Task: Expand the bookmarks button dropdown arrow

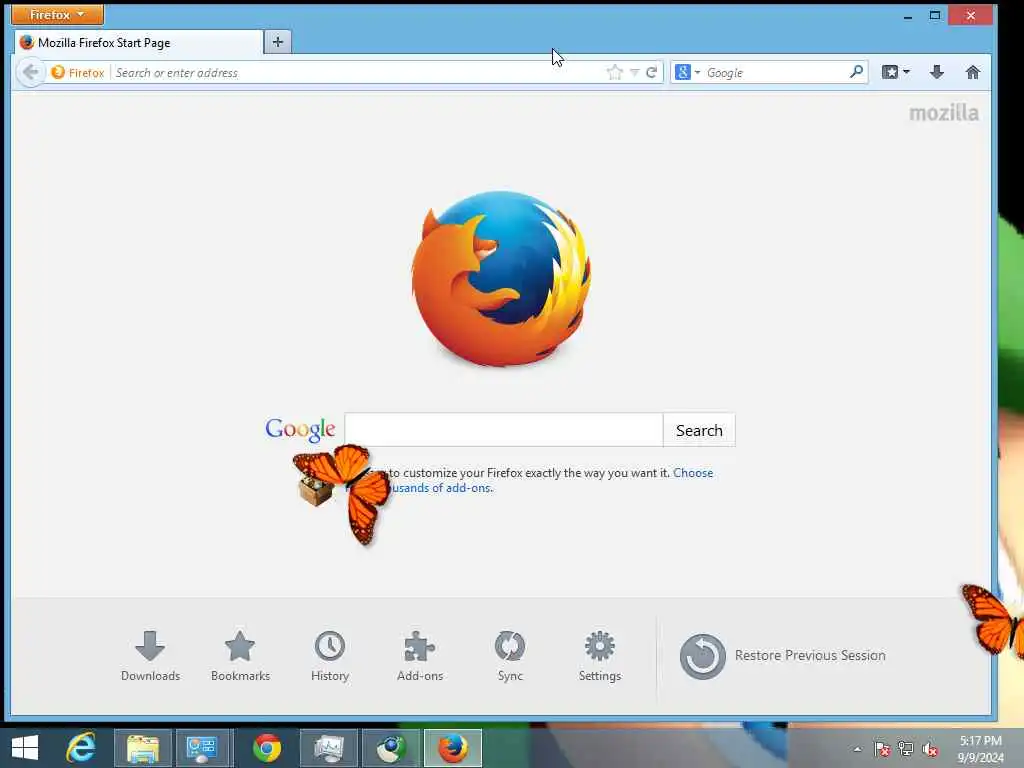Action: coord(906,72)
